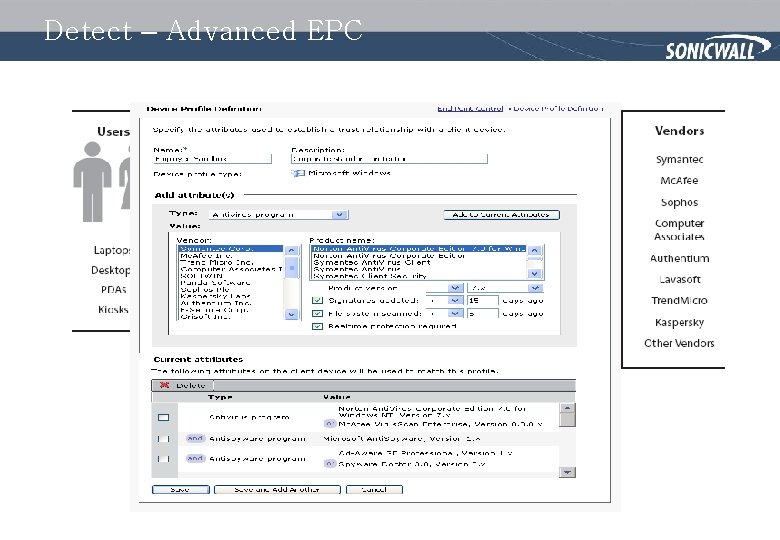Click Save and Add Another button

(277, 490)
